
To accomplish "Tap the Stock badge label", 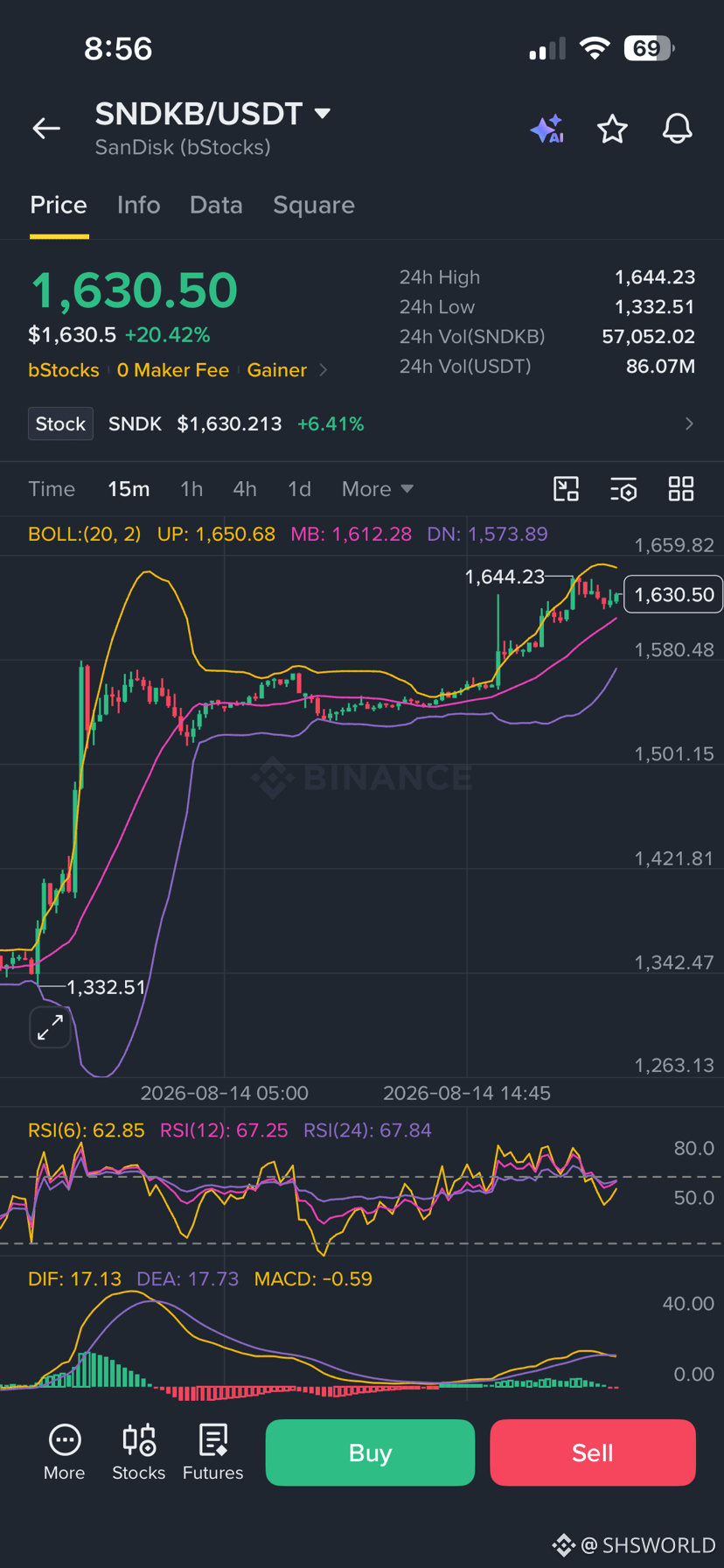I will tap(60, 423).
